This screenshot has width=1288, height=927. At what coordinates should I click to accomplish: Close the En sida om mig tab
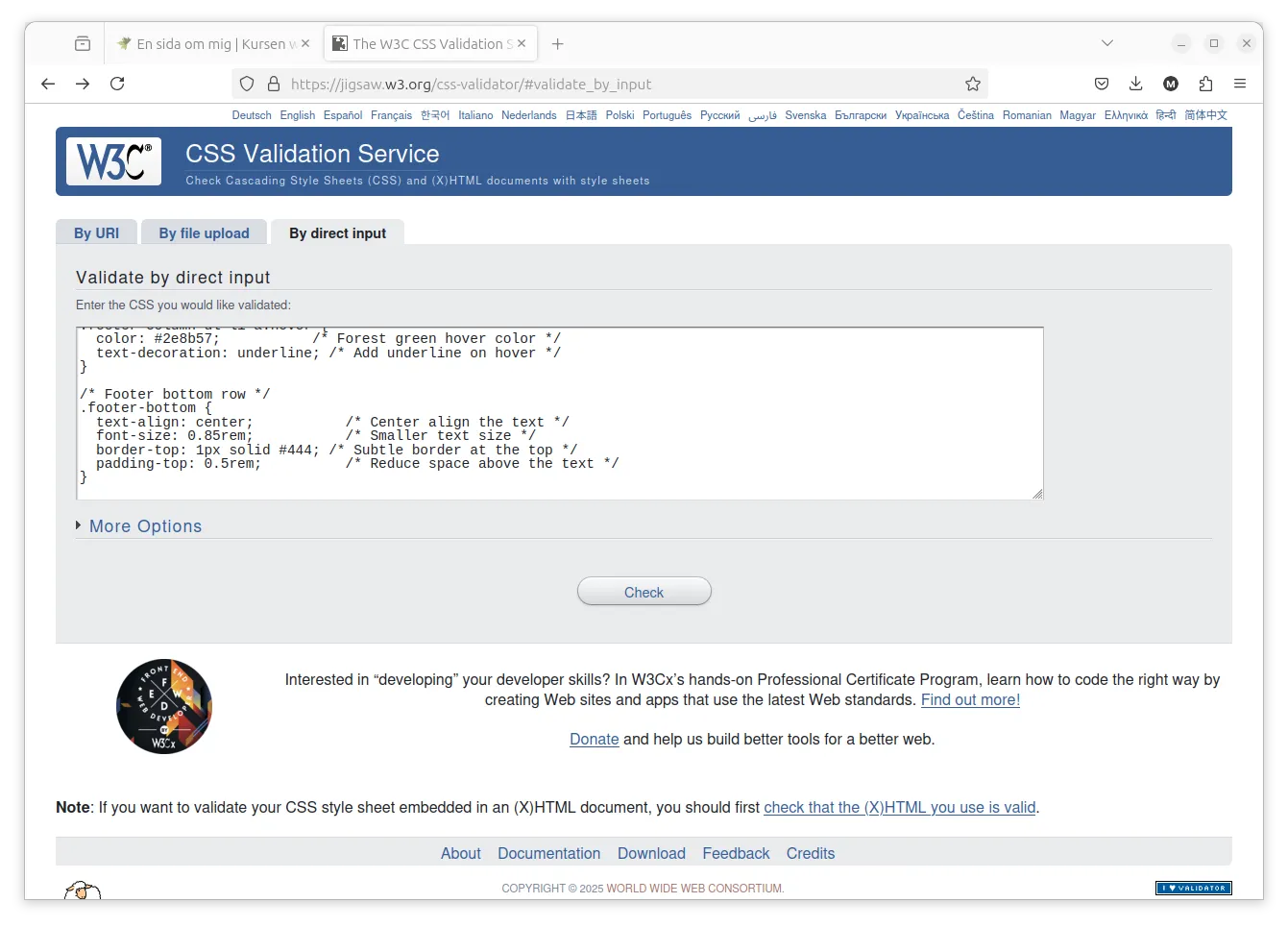305,43
